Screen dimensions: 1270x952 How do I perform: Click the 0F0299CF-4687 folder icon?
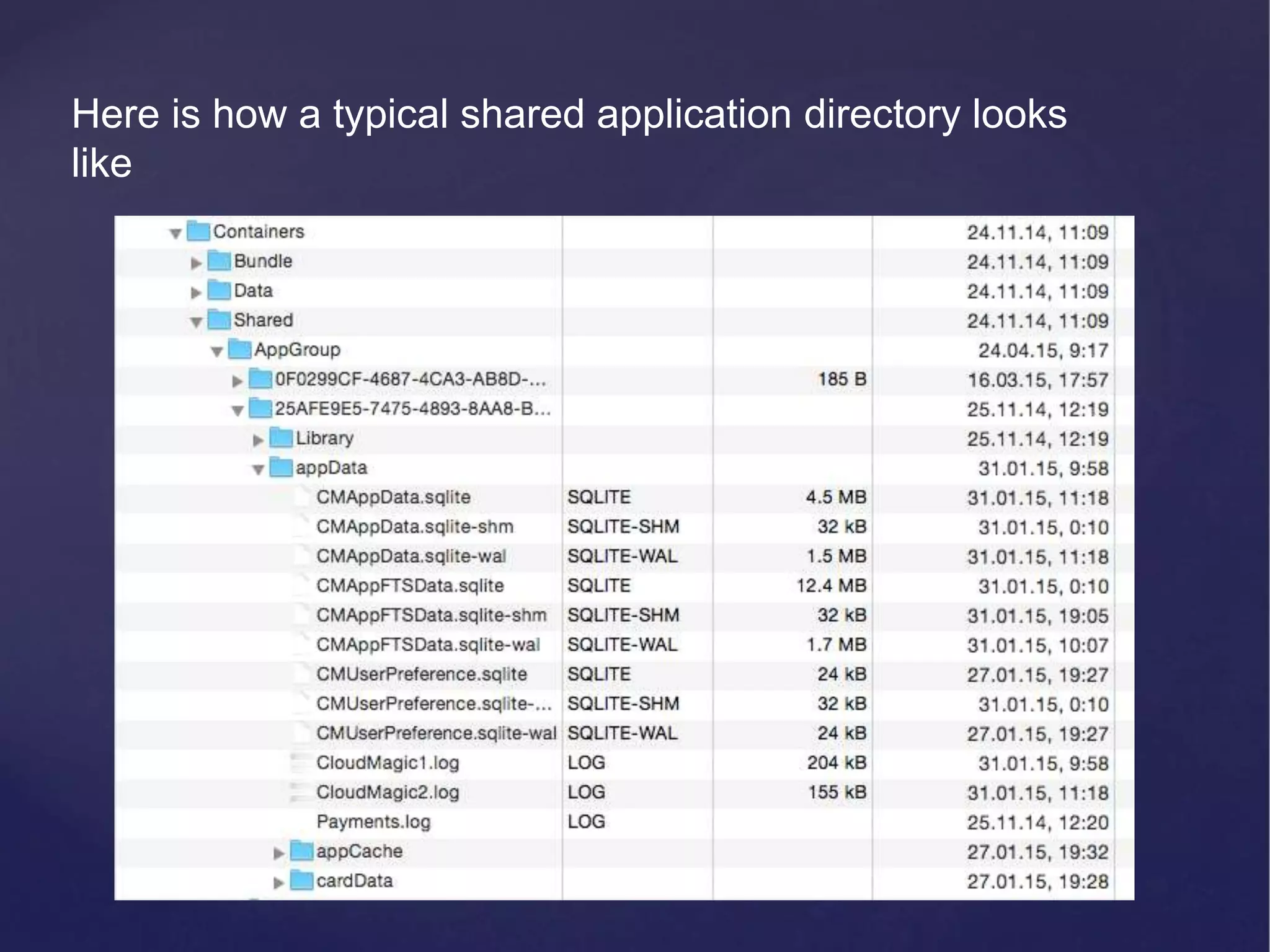point(260,379)
